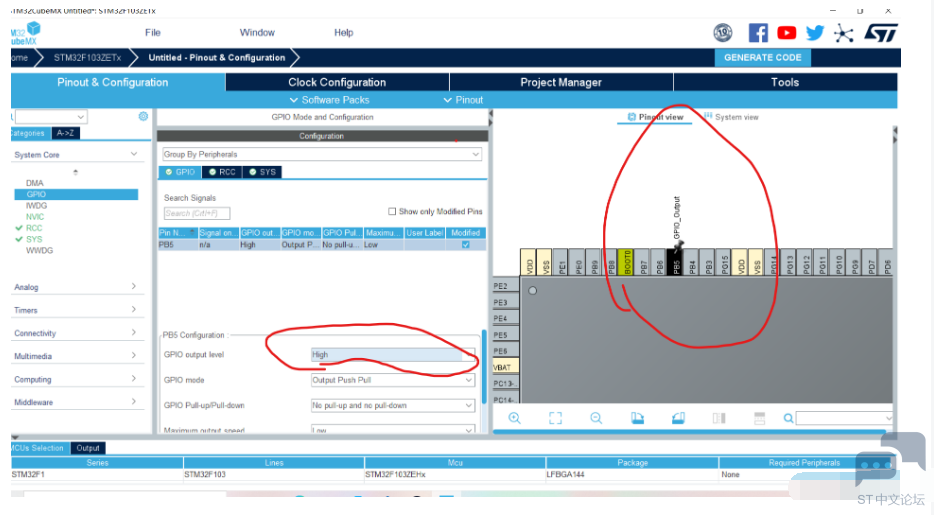Open the gear settings icon in categories panel
This screenshot has height=515, width=934.
click(x=143, y=116)
